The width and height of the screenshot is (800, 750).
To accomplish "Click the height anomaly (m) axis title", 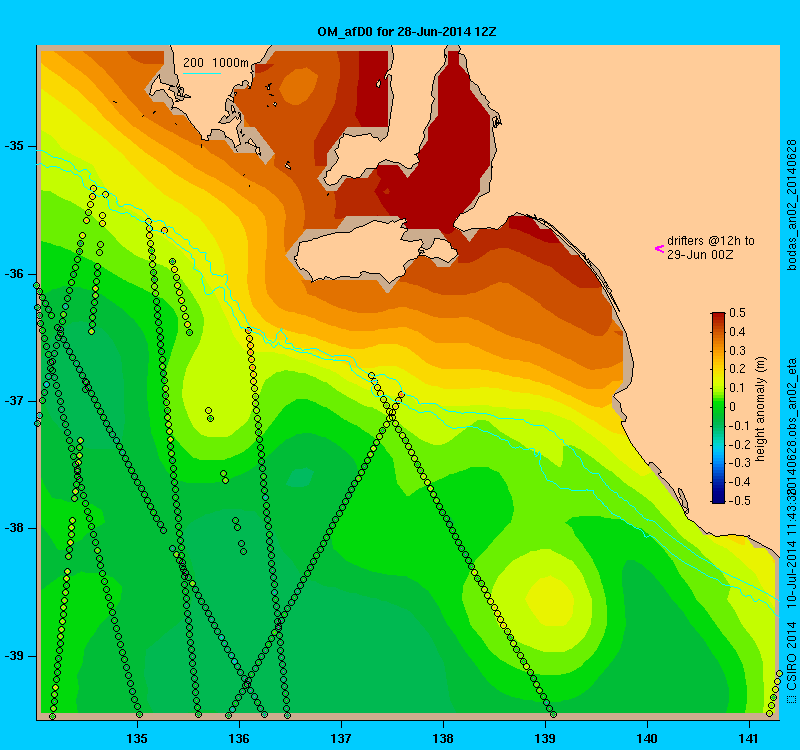I will coord(761,409).
